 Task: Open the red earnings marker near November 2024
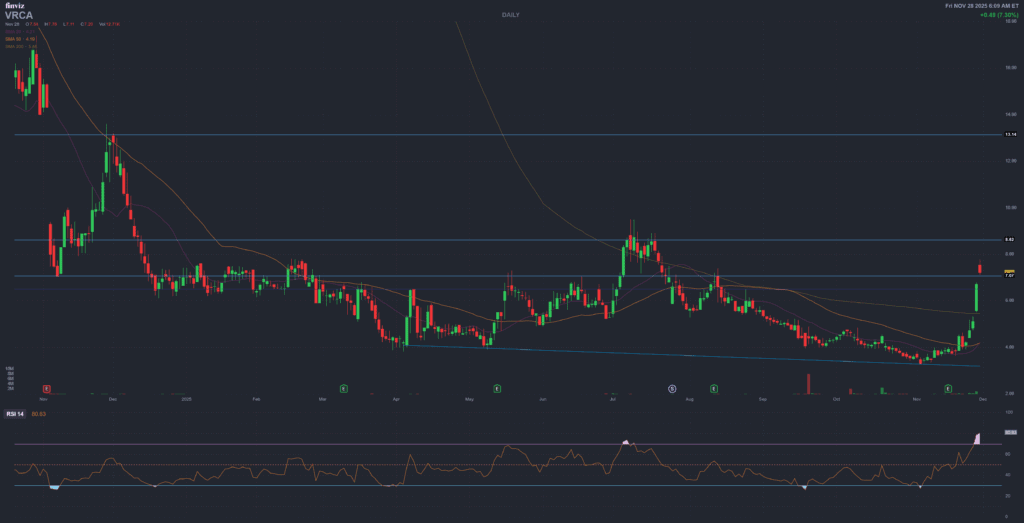(45, 387)
